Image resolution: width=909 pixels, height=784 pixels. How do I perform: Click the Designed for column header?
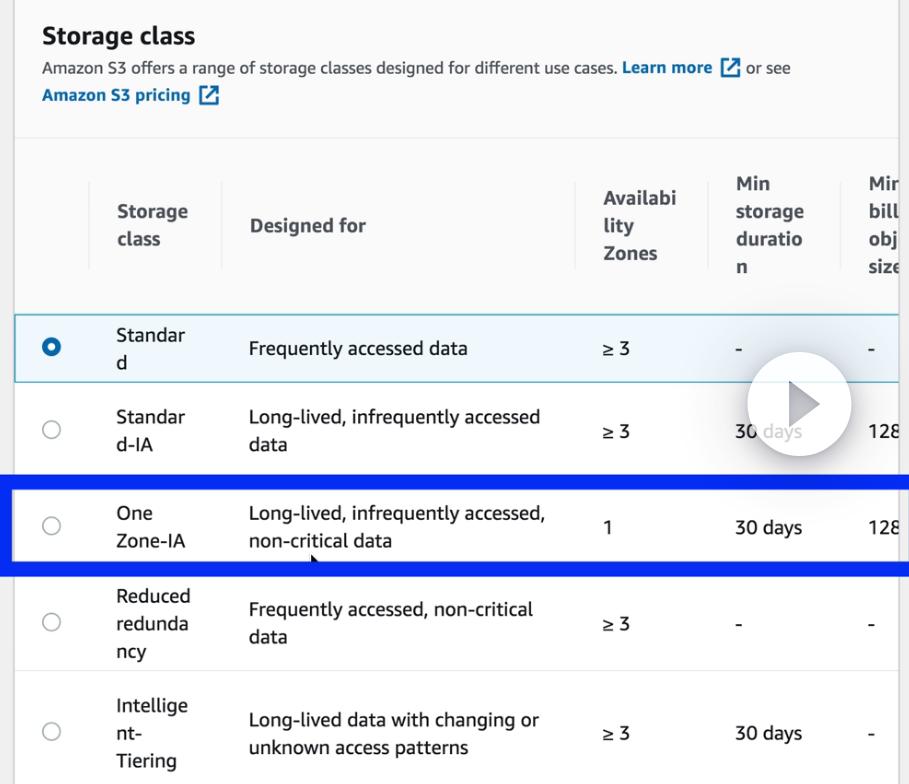(308, 226)
